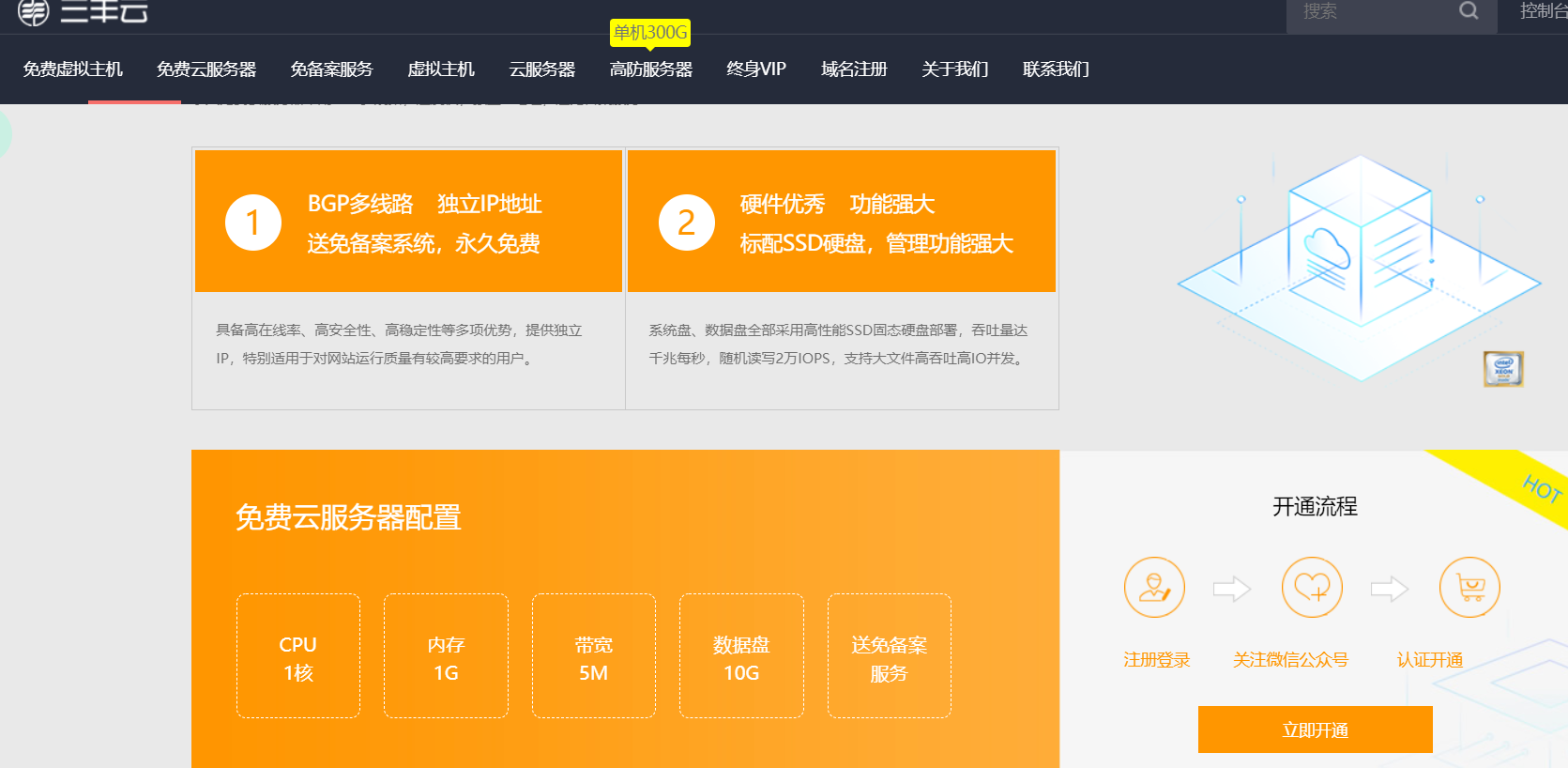Screen dimensions: 1568x768
Task: Open the 免费云服务器 menu item
Action: 206,69
